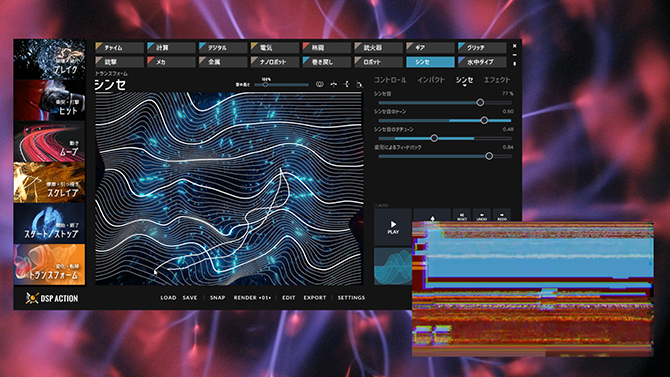Click the horizontal mirror icon above the waveform display
670x377 pixels.
pos(333,84)
